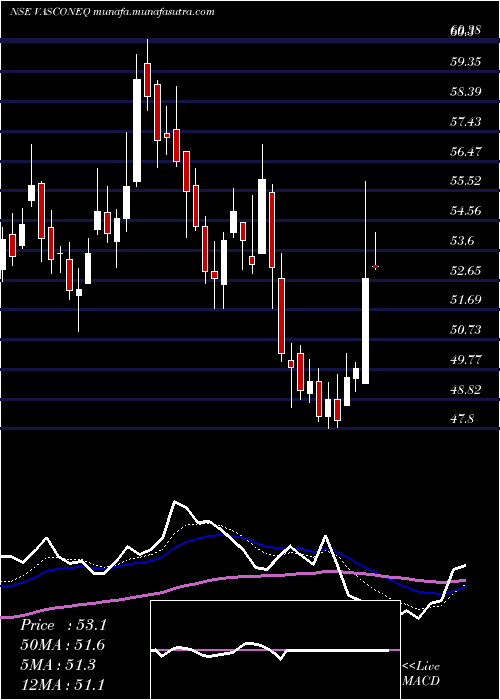
Task: Click the 55.52 price axis label
Action: pyautogui.click(x=466, y=181)
